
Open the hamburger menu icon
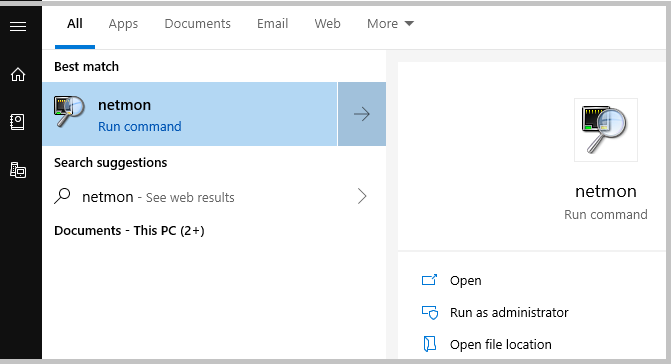click(x=18, y=27)
